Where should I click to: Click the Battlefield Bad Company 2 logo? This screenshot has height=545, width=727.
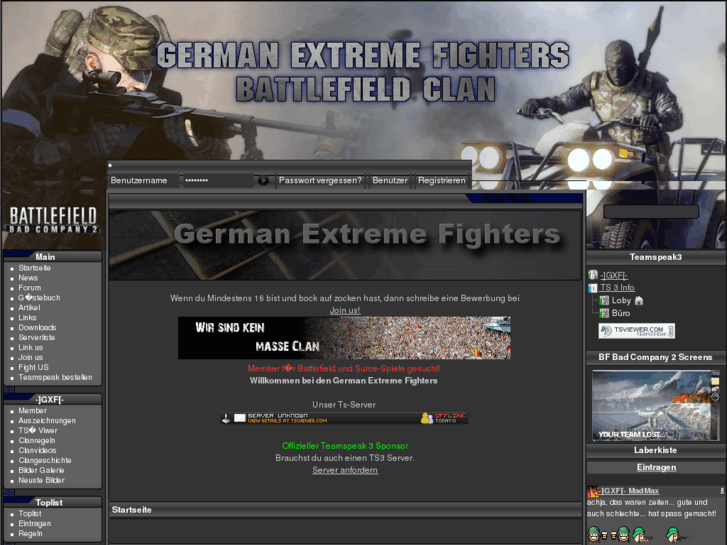(x=53, y=219)
